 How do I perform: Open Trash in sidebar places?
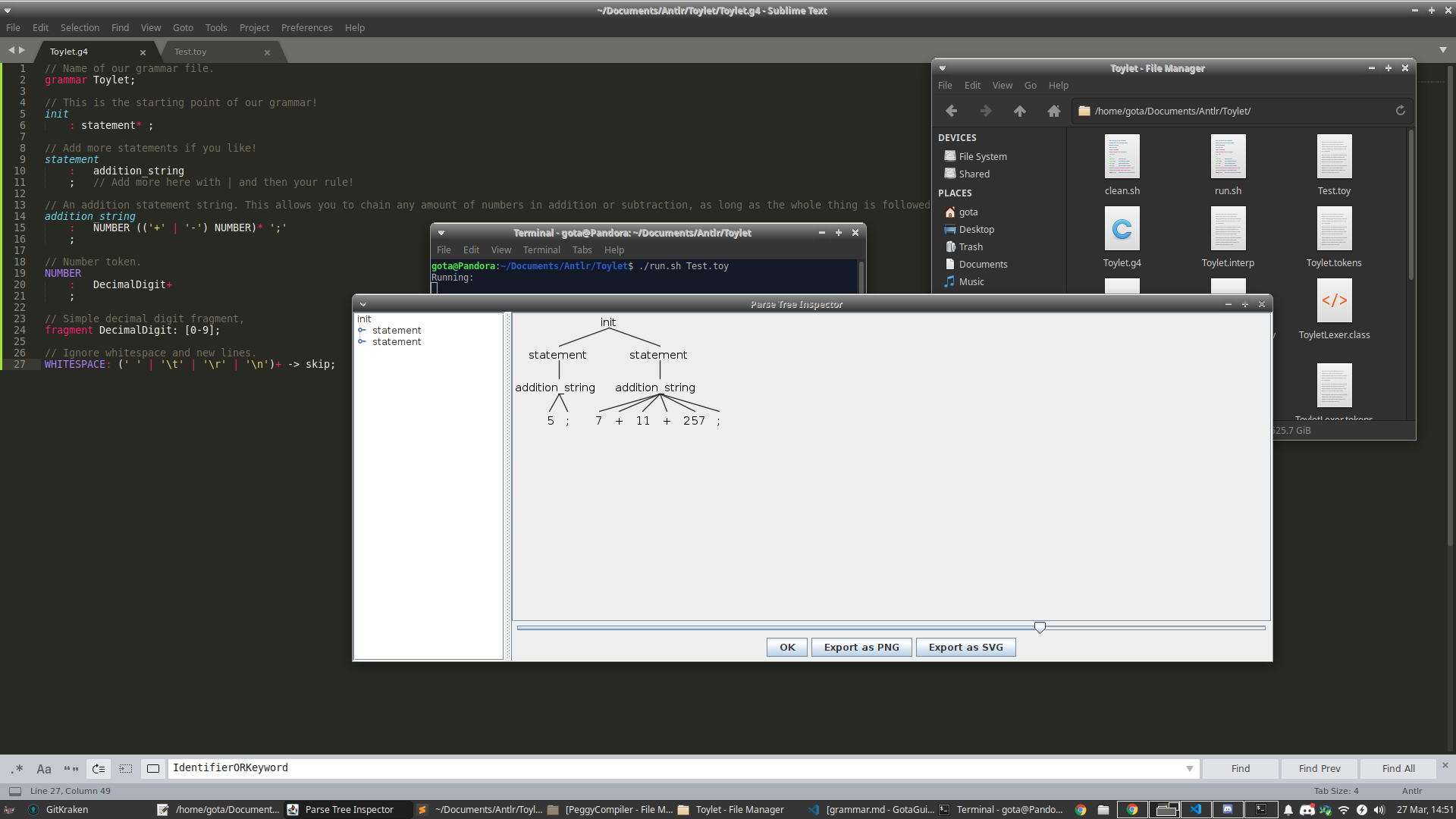pos(970,246)
